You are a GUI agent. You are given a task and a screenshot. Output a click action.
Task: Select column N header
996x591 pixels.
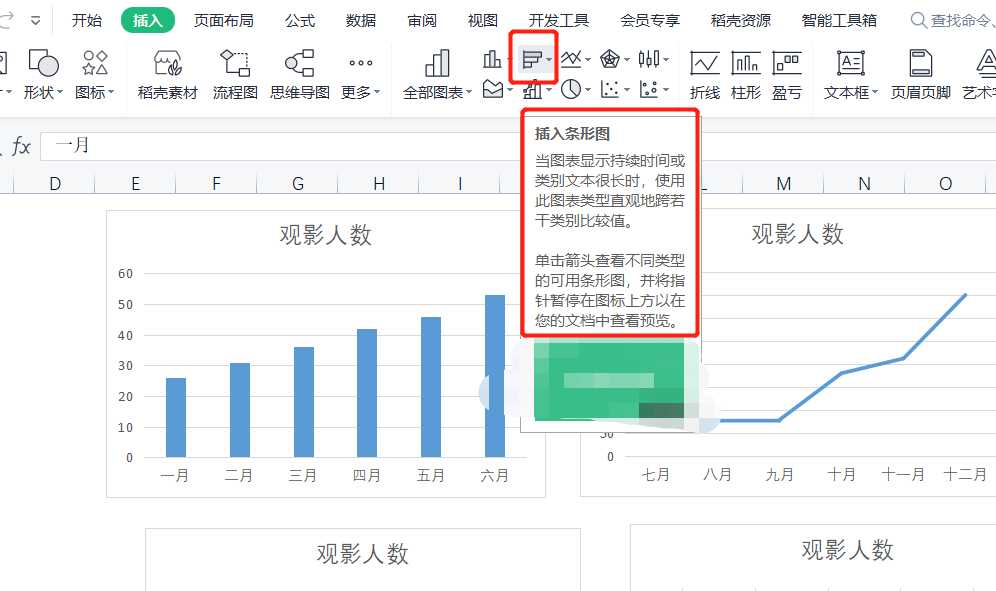pos(864,184)
